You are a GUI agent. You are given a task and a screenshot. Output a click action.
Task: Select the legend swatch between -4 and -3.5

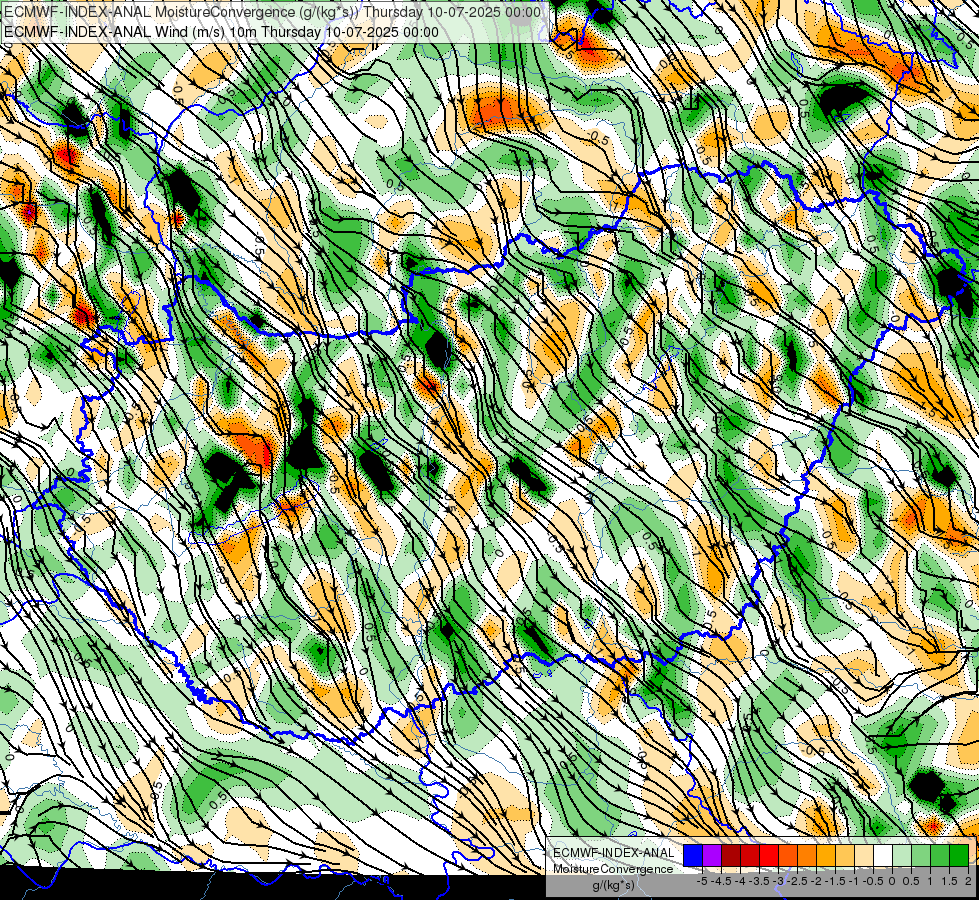pyautogui.click(x=750, y=855)
